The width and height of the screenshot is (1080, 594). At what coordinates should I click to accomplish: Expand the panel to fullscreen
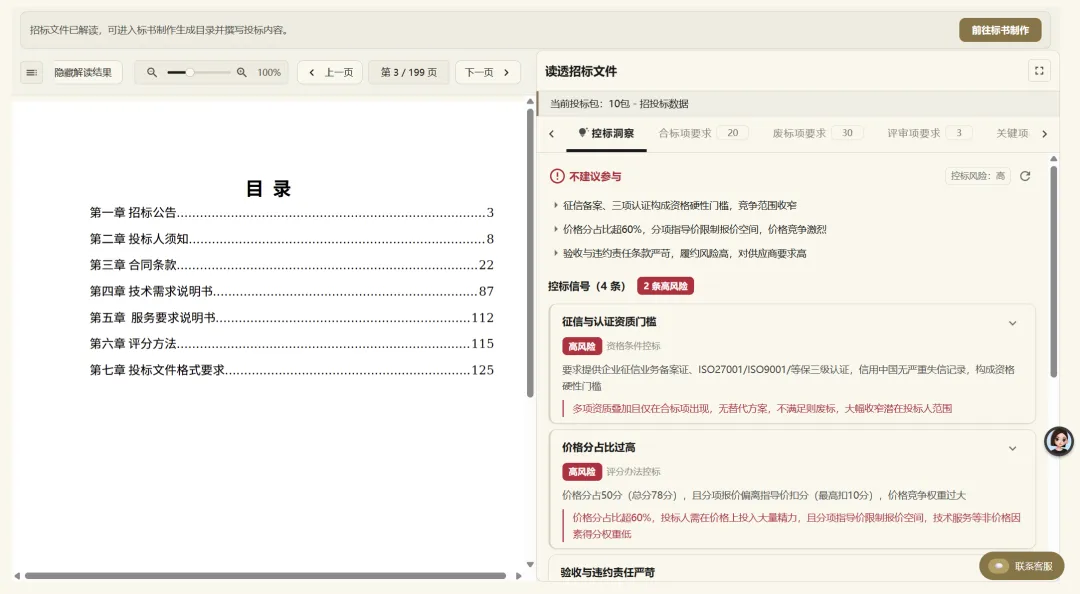coord(1039,71)
